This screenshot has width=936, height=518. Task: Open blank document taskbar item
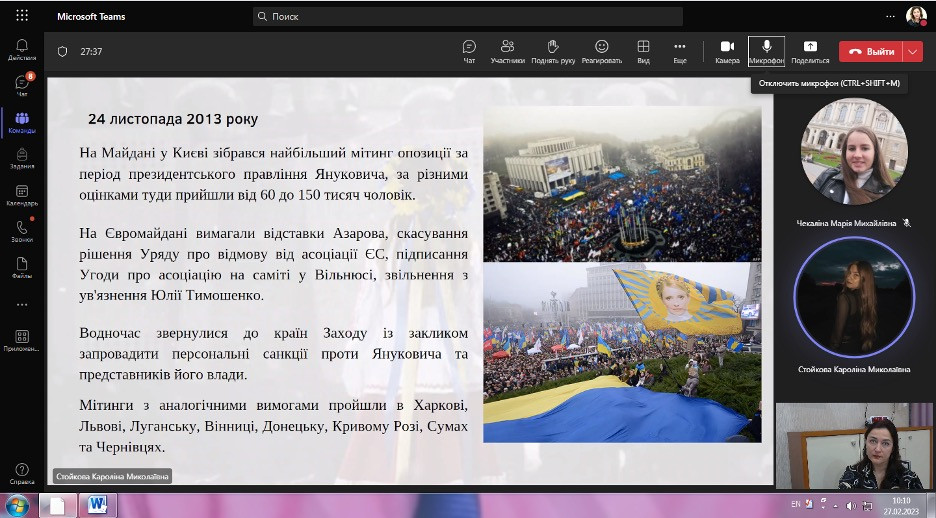(58, 505)
